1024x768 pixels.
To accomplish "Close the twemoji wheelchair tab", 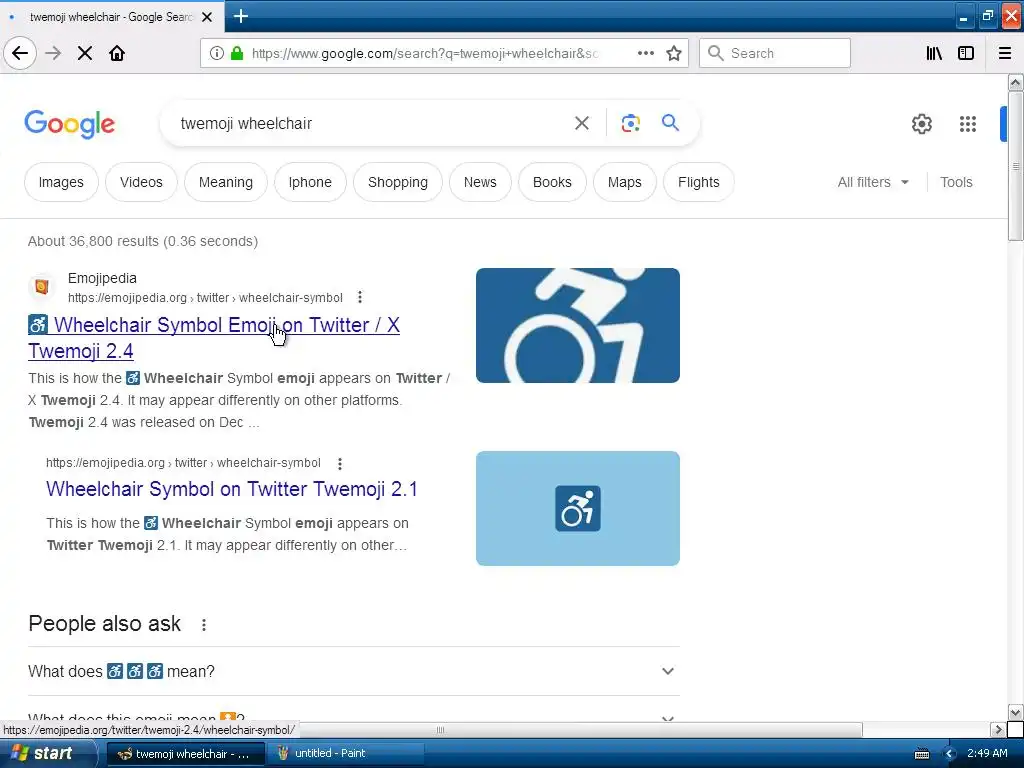I will click(x=207, y=17).
